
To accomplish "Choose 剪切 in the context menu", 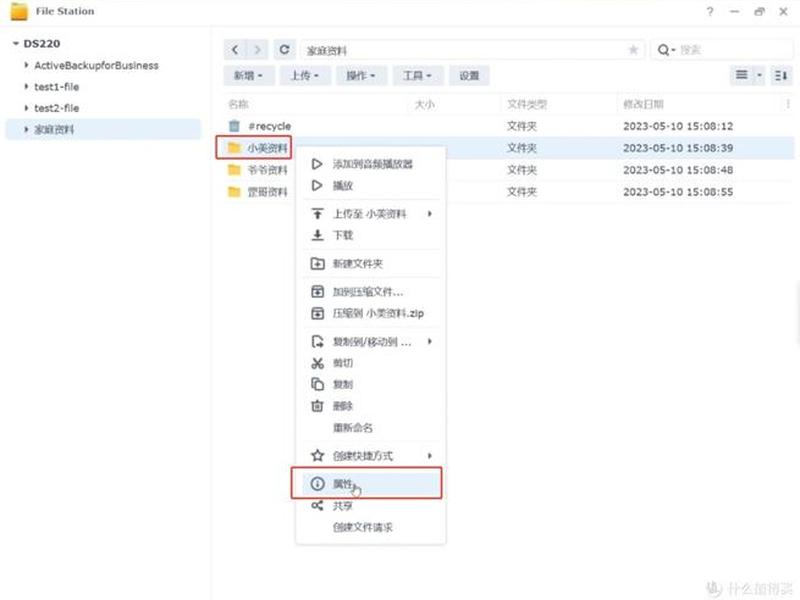I will [x=372, y=363].
